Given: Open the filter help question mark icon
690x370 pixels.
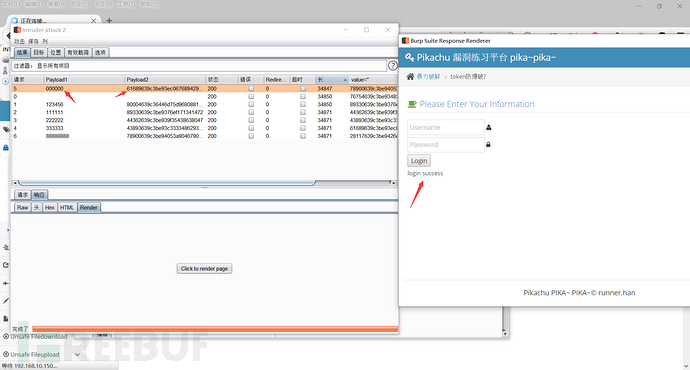Looking at the screenshot, I should pyautogui.click(x=393, y=66).
